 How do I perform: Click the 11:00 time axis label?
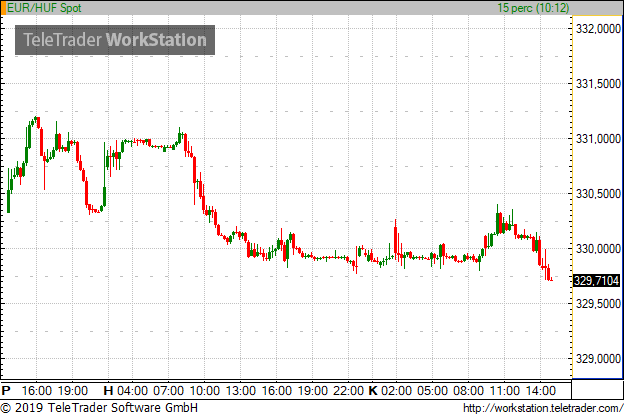coord(504,391)
